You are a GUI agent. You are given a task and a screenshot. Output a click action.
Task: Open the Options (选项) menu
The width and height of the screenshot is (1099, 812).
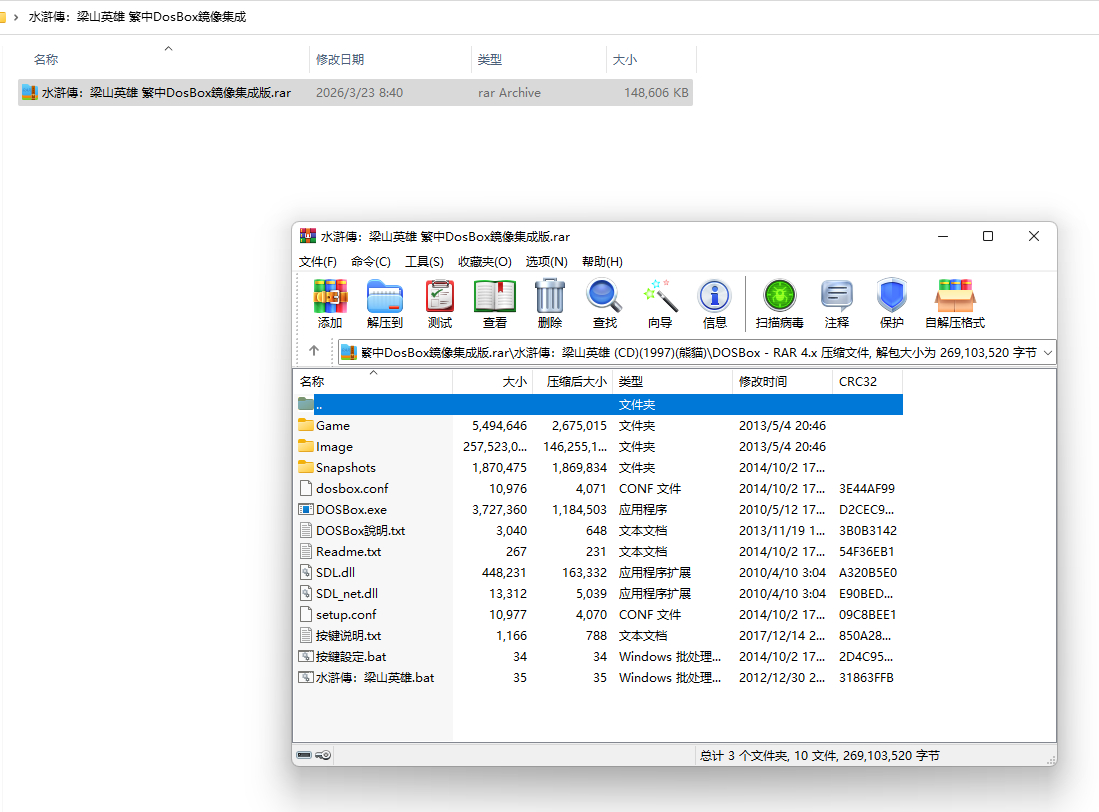tap(546, 261)
